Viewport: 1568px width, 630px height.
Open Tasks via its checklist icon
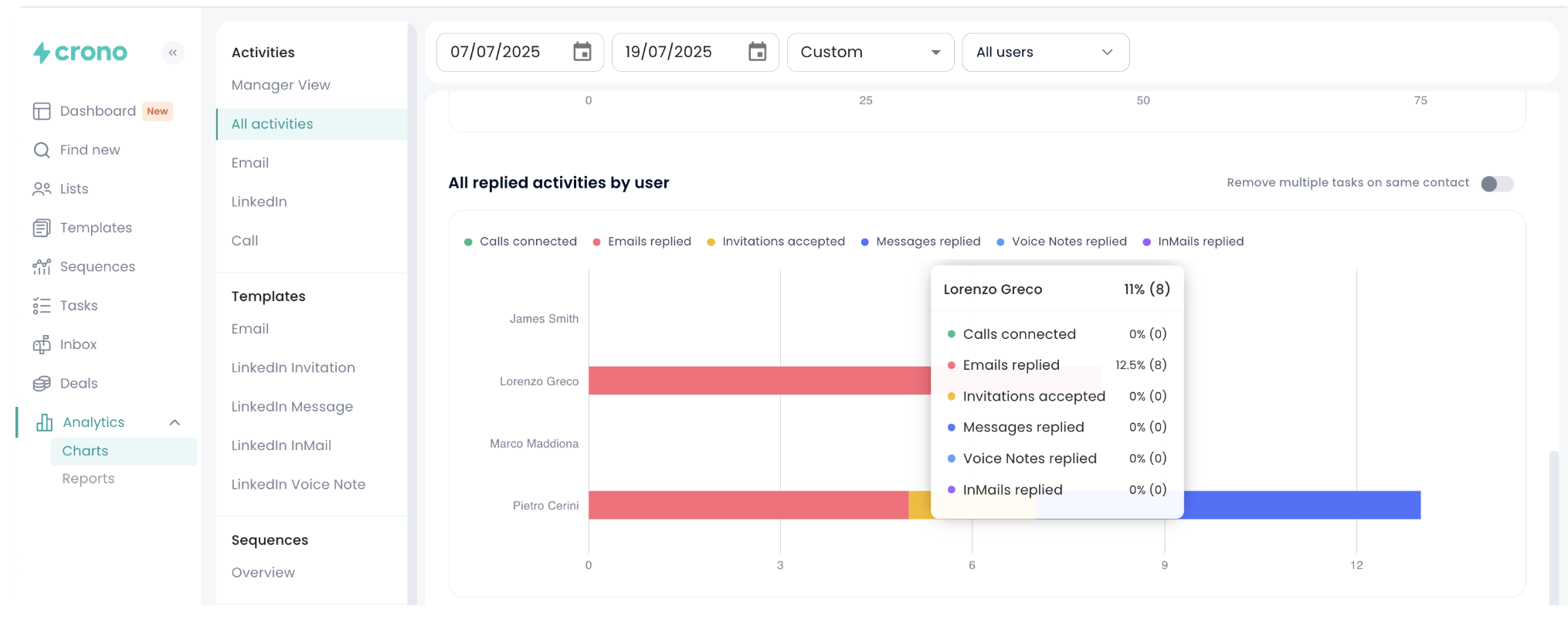tap(42, 306)
